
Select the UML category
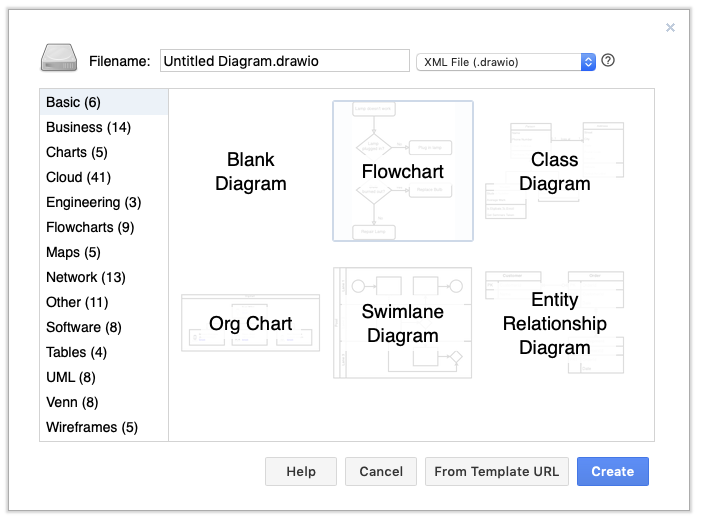pos(71,377)
